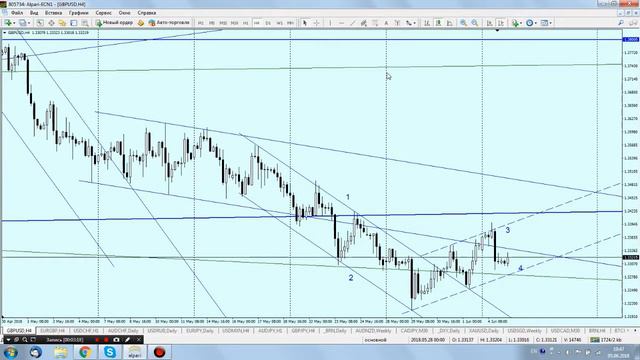640x360 pixels.
Task: Select the crosshair tool
Action: (x=316, y=23)
